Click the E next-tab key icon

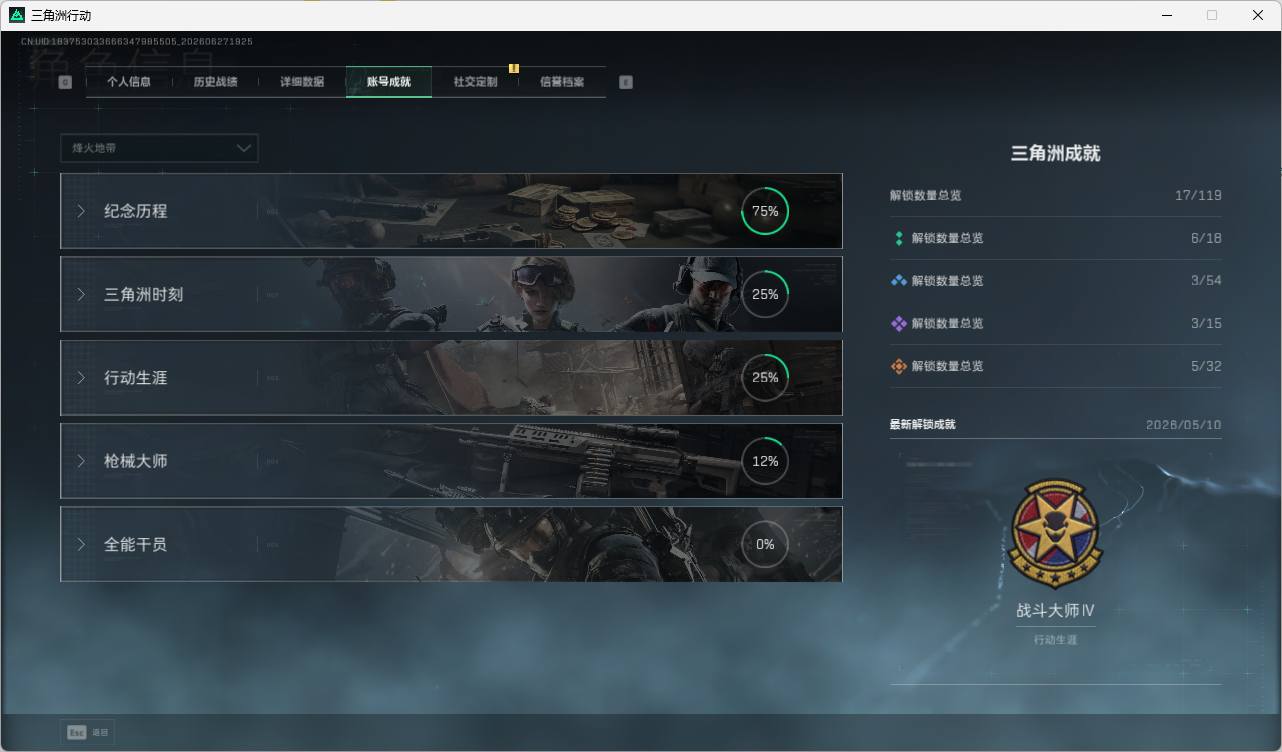pos(626,82)
